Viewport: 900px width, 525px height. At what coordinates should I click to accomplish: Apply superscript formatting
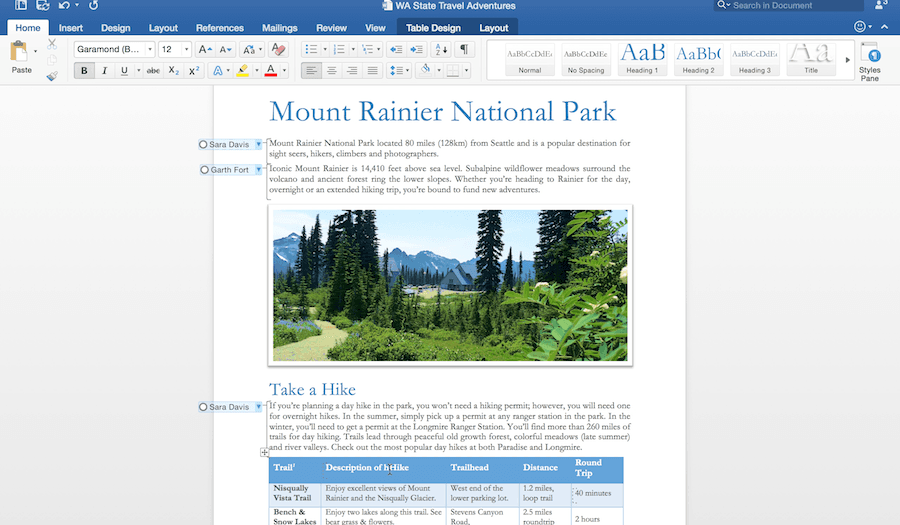[194, 71]
